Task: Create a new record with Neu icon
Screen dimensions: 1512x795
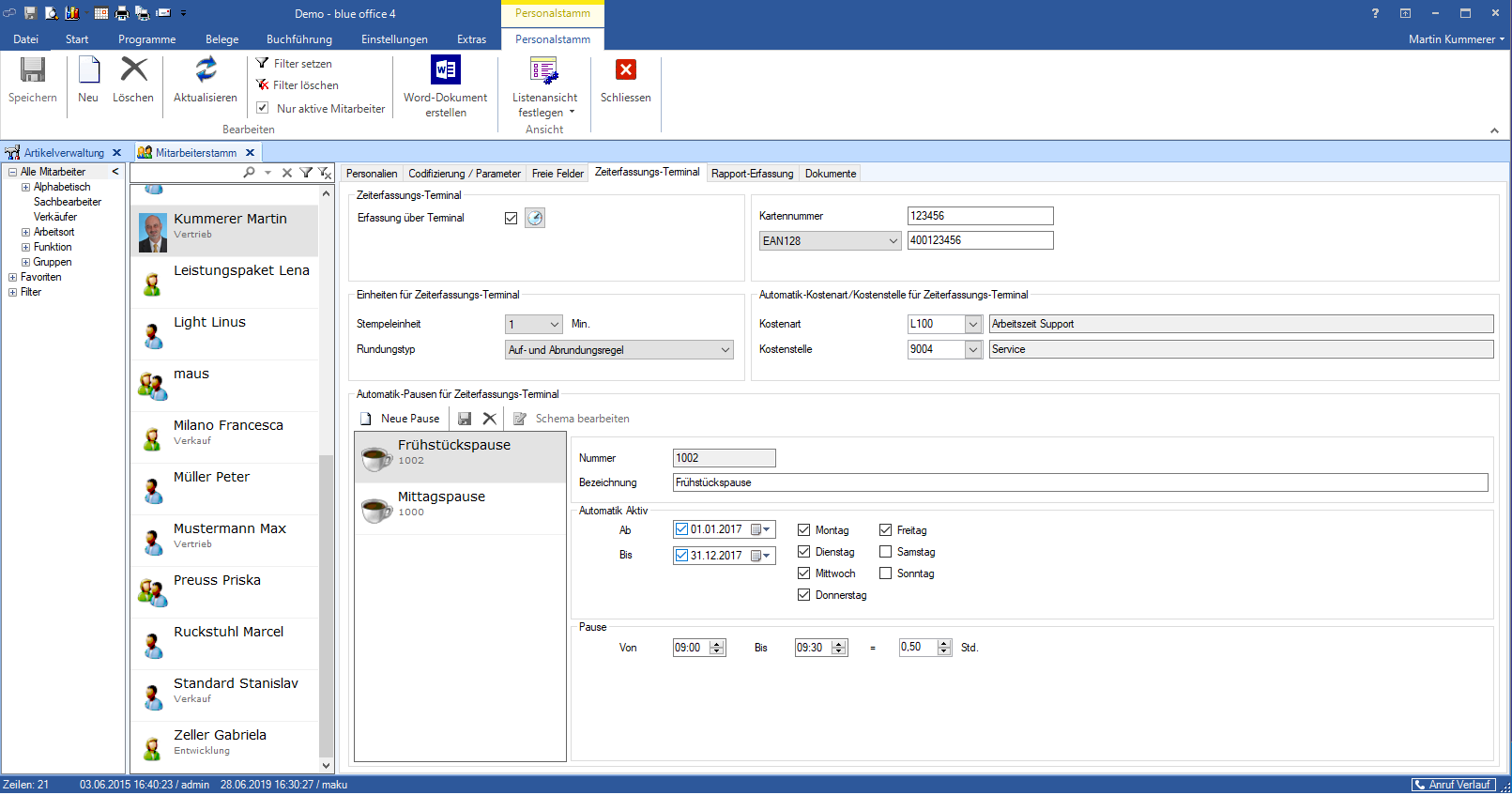Action: pyautogui.click(x=88, y=70)
